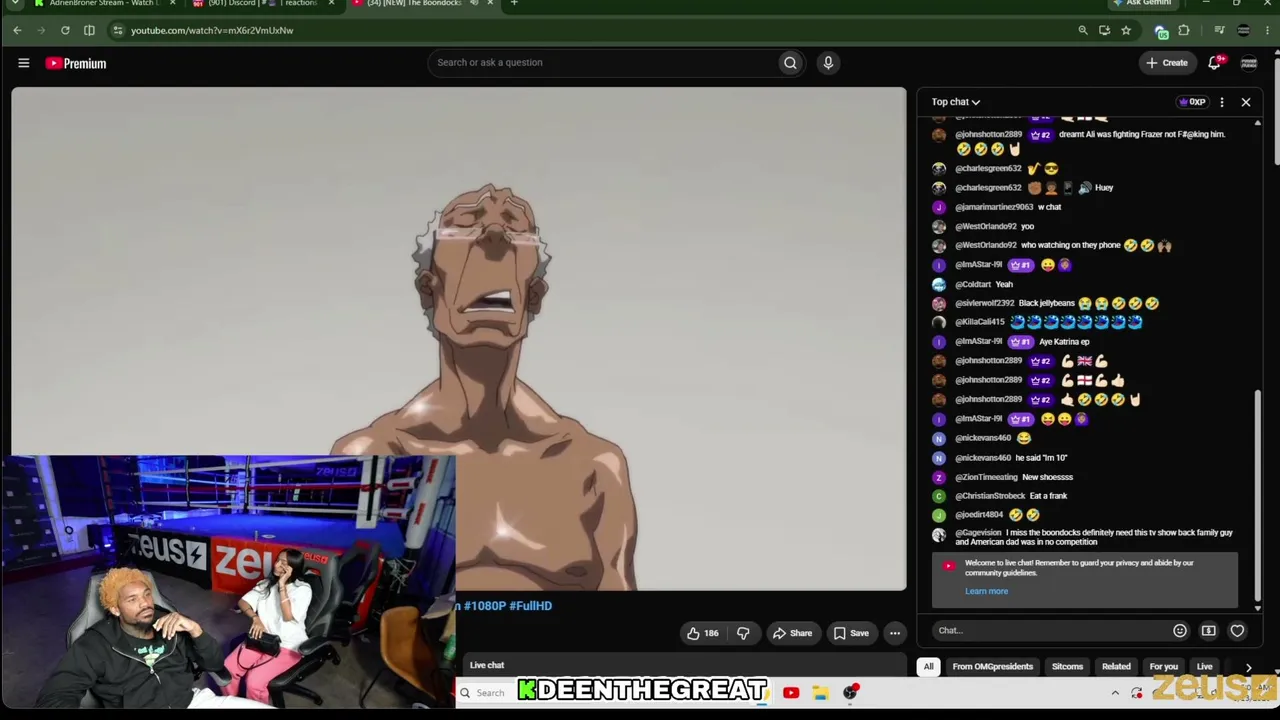Viewport: 1280px width, 720px height.
Task: Select the Live filter chip
Action: 1205,667
